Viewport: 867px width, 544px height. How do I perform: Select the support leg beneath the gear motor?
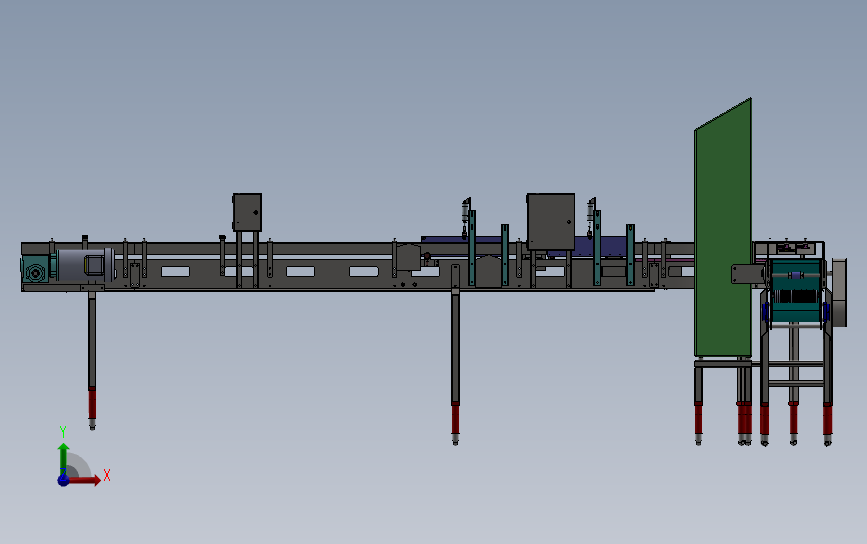tap(92, 359)
